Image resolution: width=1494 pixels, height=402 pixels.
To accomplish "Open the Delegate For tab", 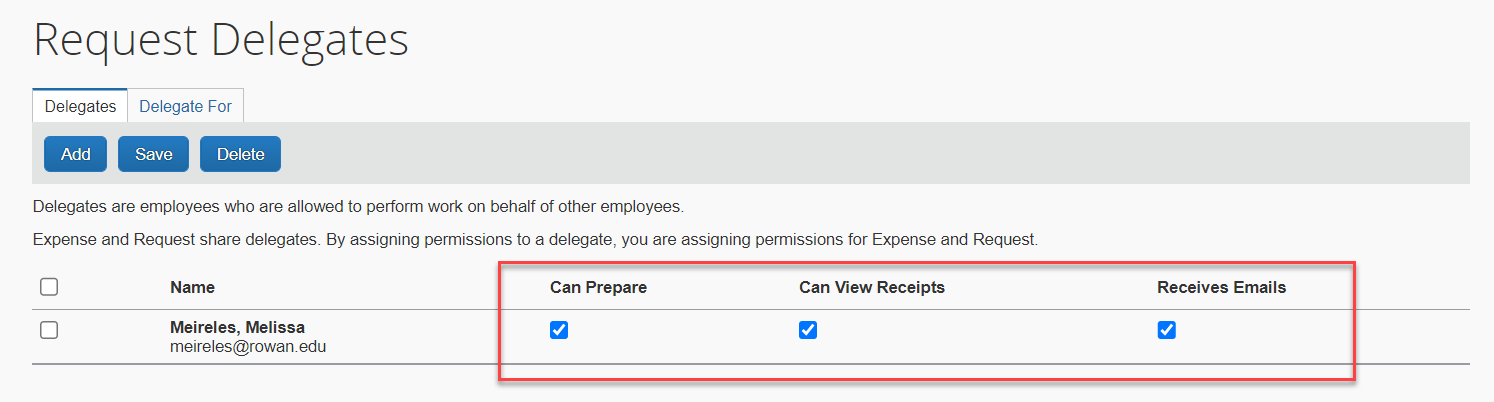I will coord(185,106).
